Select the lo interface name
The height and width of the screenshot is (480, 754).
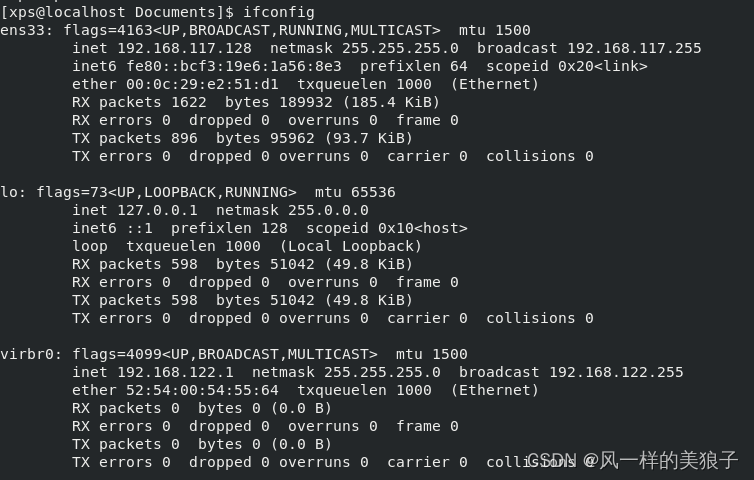pos(9,192)
